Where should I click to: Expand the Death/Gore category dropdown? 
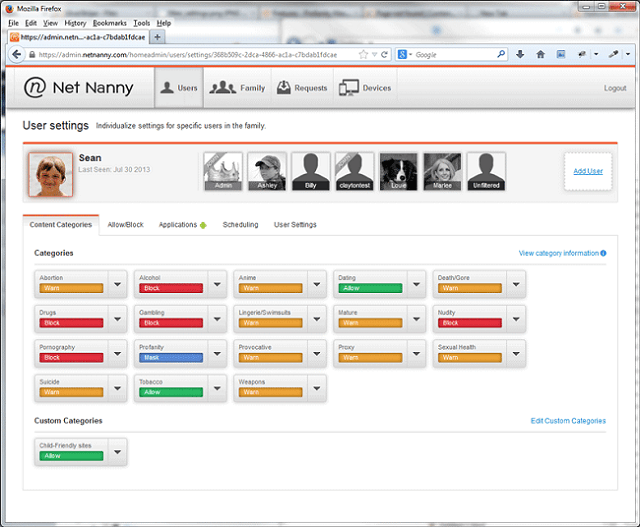(515, 284)
